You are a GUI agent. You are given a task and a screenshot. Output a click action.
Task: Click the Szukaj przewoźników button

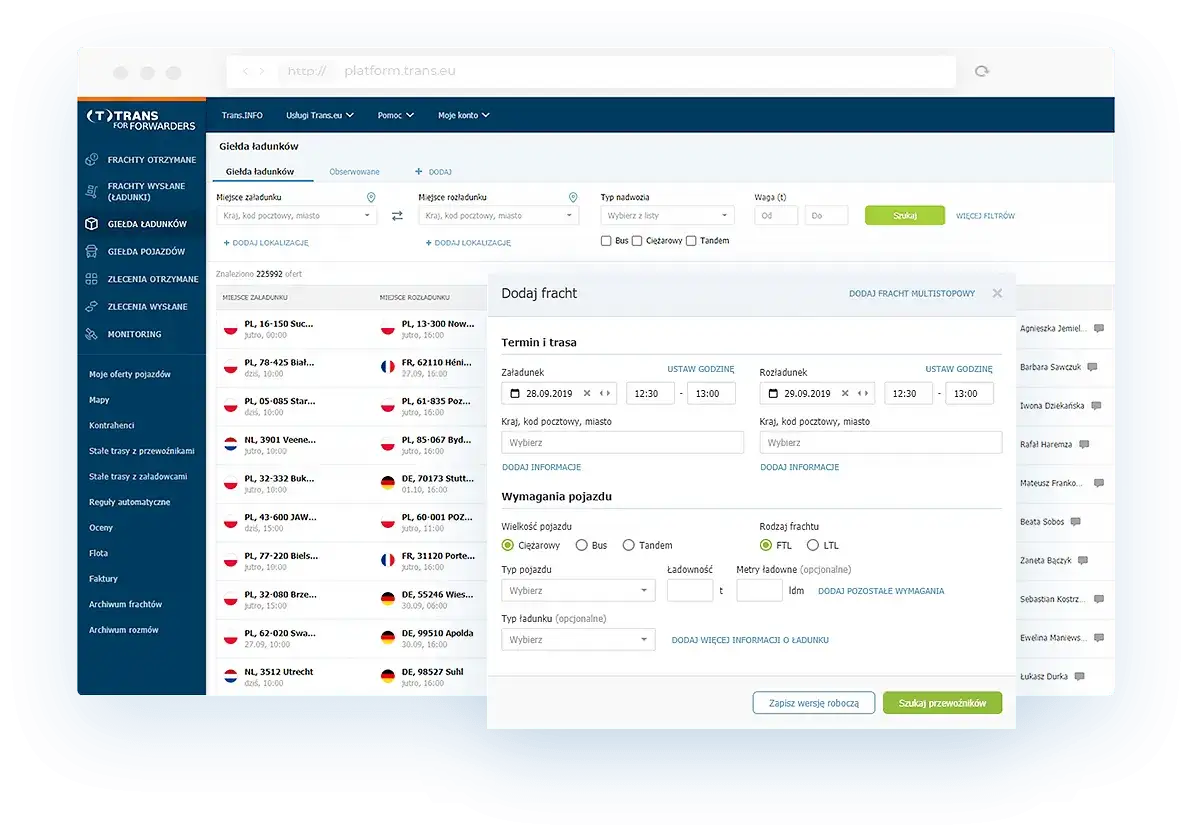[942, 703]
